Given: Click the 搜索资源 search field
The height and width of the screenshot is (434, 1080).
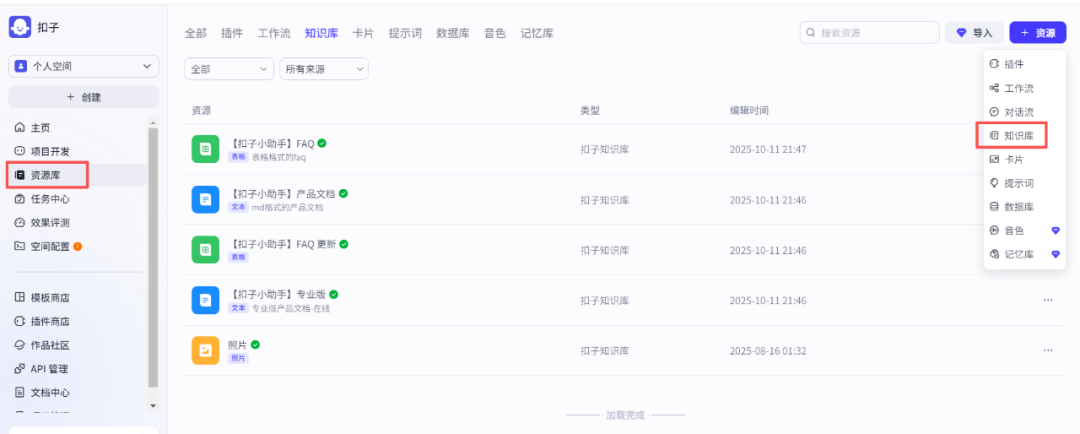Looking at the screenshot, I should [x=870, y=32].
